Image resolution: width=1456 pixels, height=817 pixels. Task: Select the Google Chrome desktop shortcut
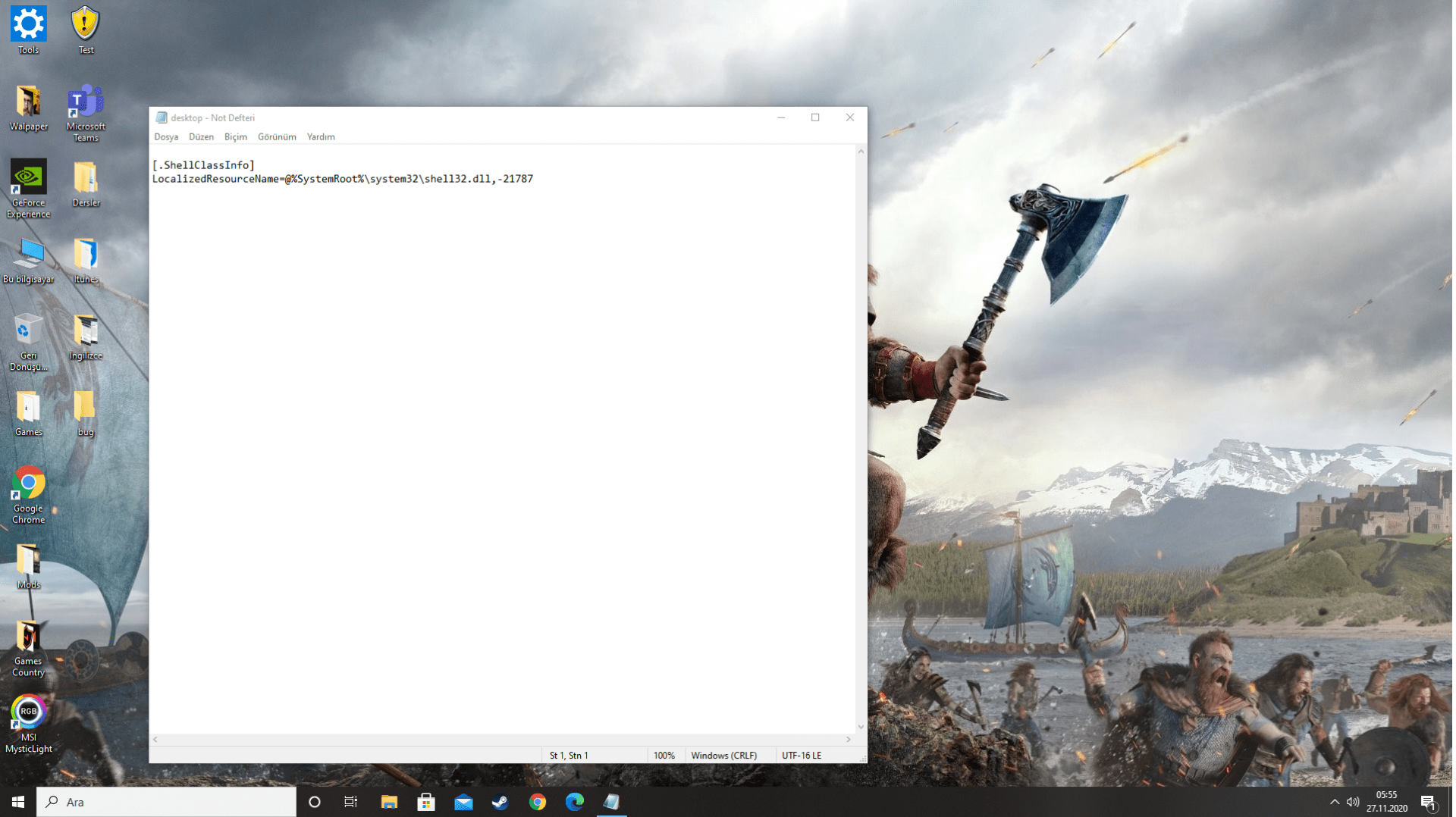click(x=28, y=495)
